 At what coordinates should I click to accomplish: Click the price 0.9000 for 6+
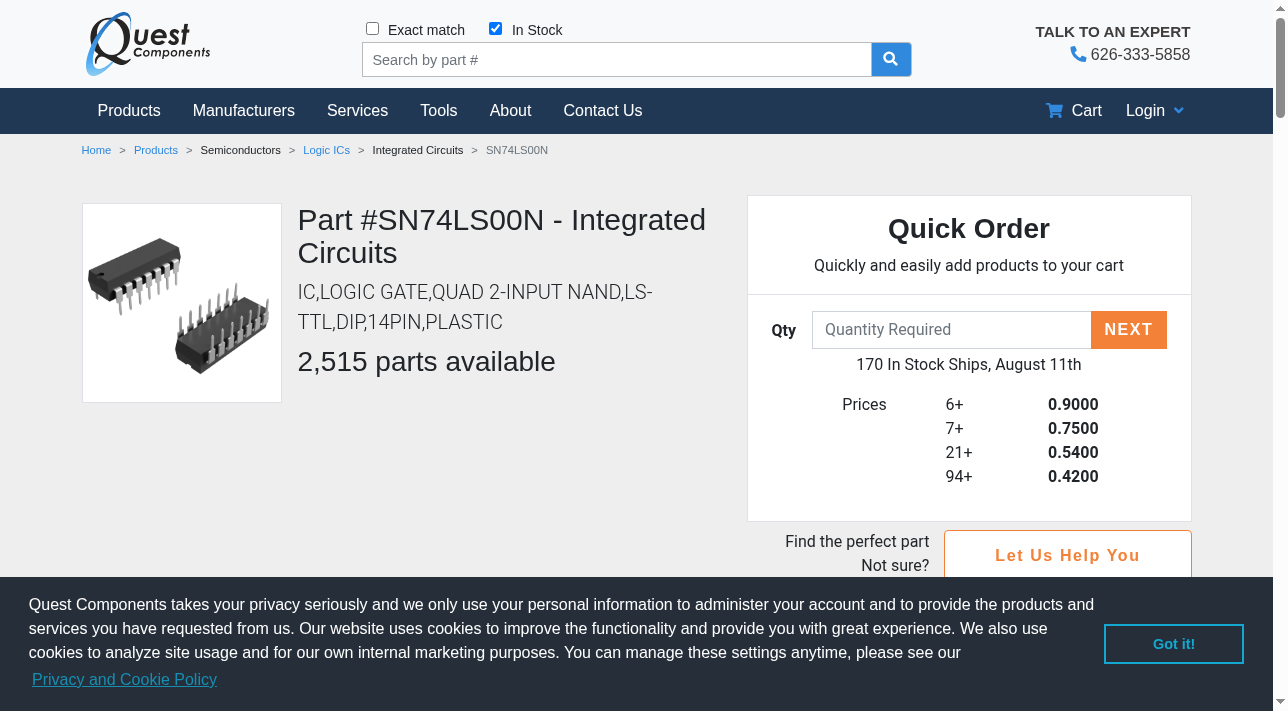pos(1073,405)
